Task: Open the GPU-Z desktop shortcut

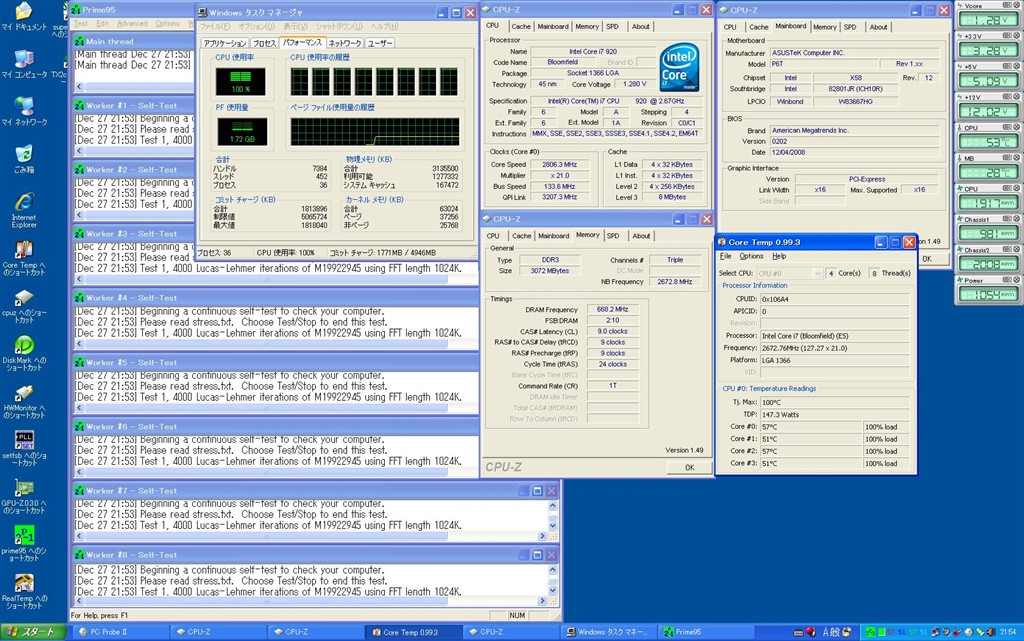Action: [x=24, y=488]
